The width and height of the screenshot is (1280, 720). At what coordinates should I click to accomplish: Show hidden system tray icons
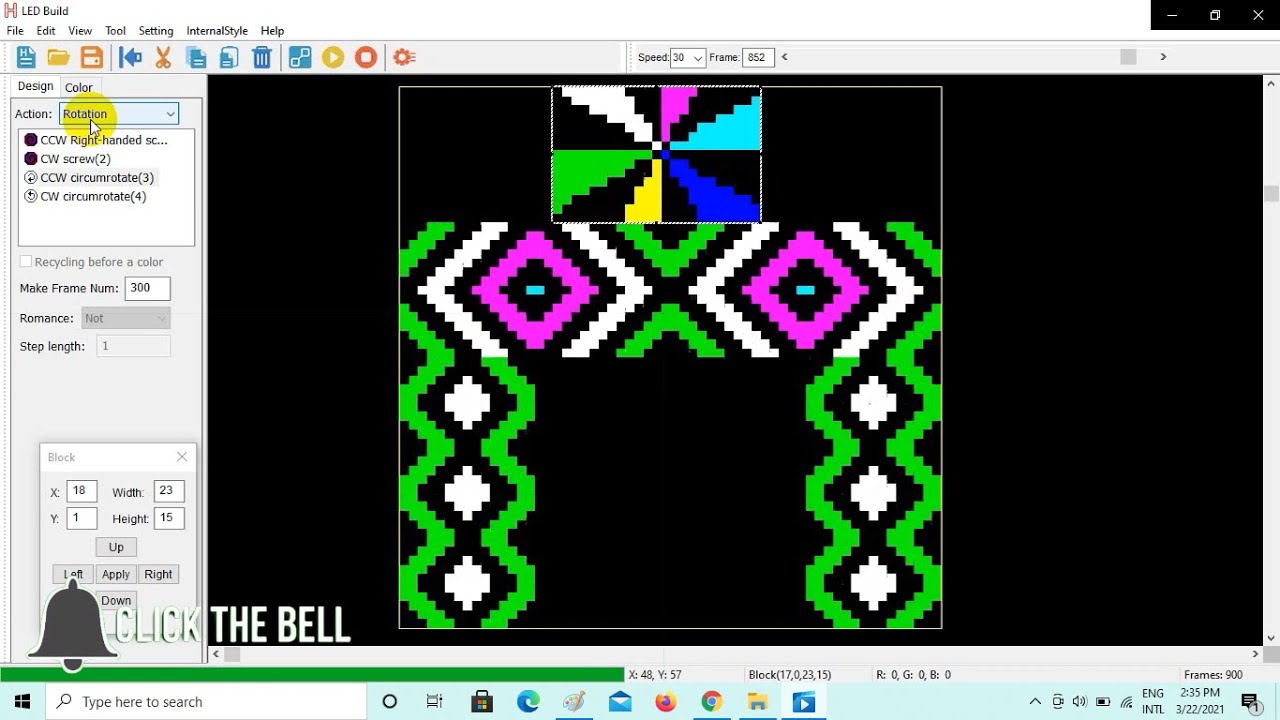(1035, 702)
